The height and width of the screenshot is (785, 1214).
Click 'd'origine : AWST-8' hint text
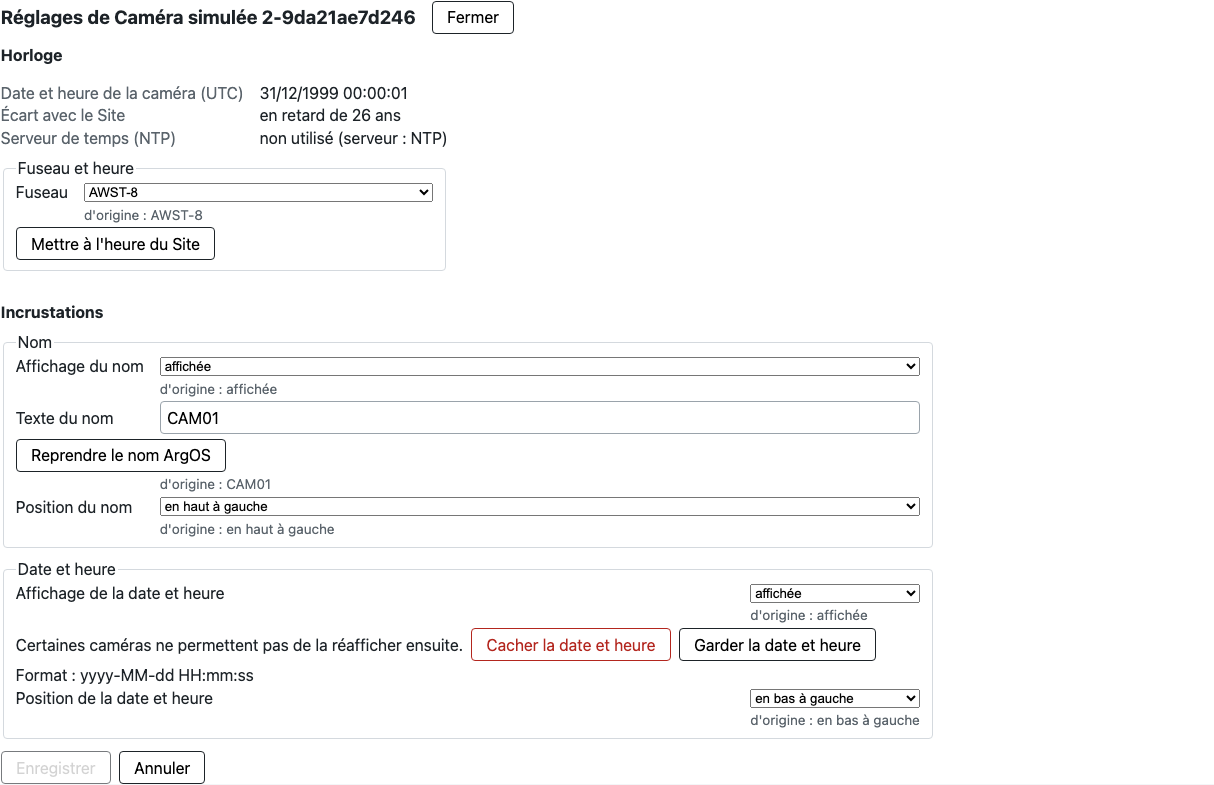pos(143,215)
